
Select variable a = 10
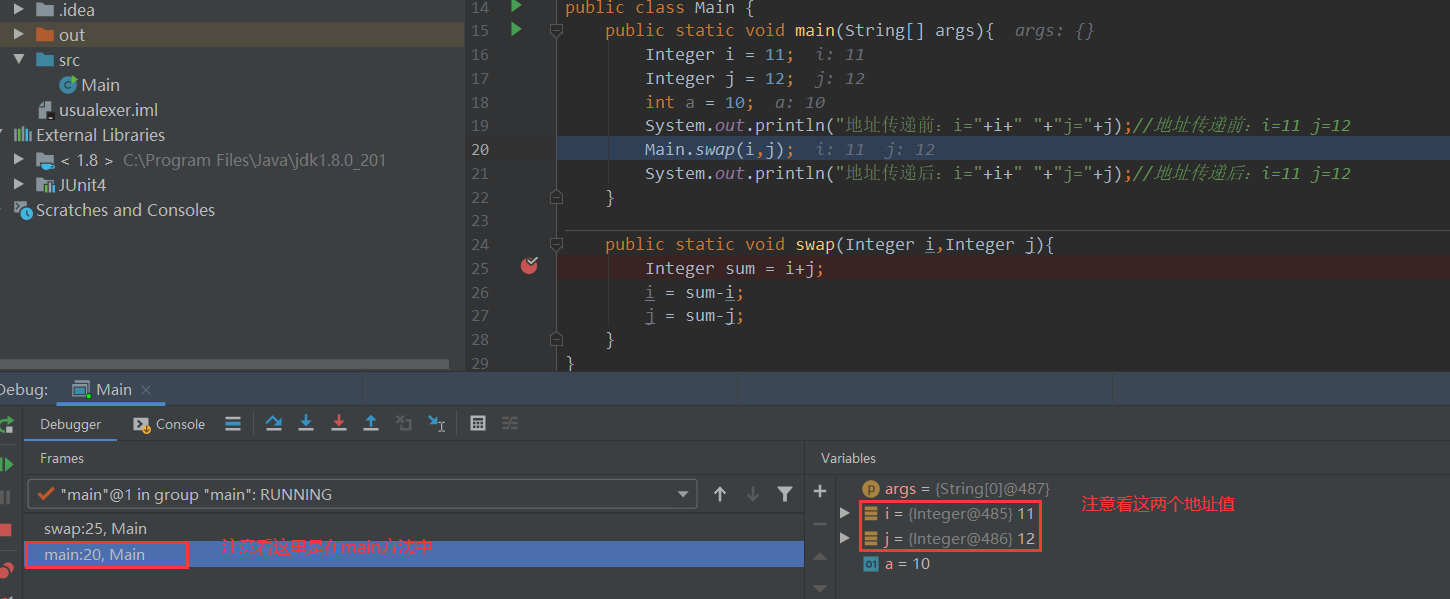tap(896, 564)
